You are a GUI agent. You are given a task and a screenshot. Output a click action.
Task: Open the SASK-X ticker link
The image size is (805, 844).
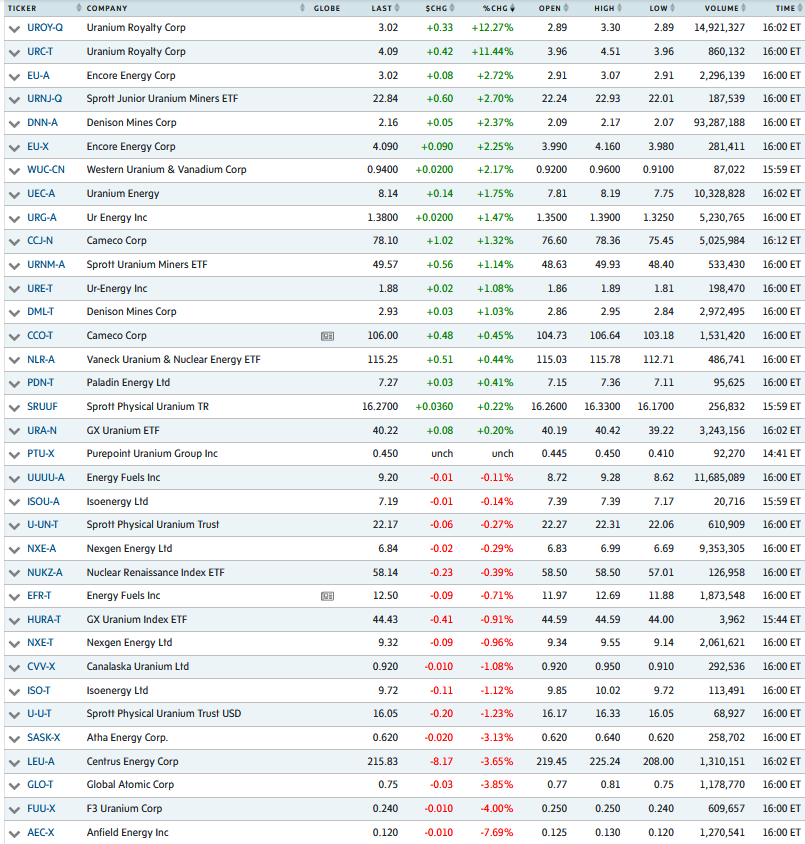click(x=44, y=737)
